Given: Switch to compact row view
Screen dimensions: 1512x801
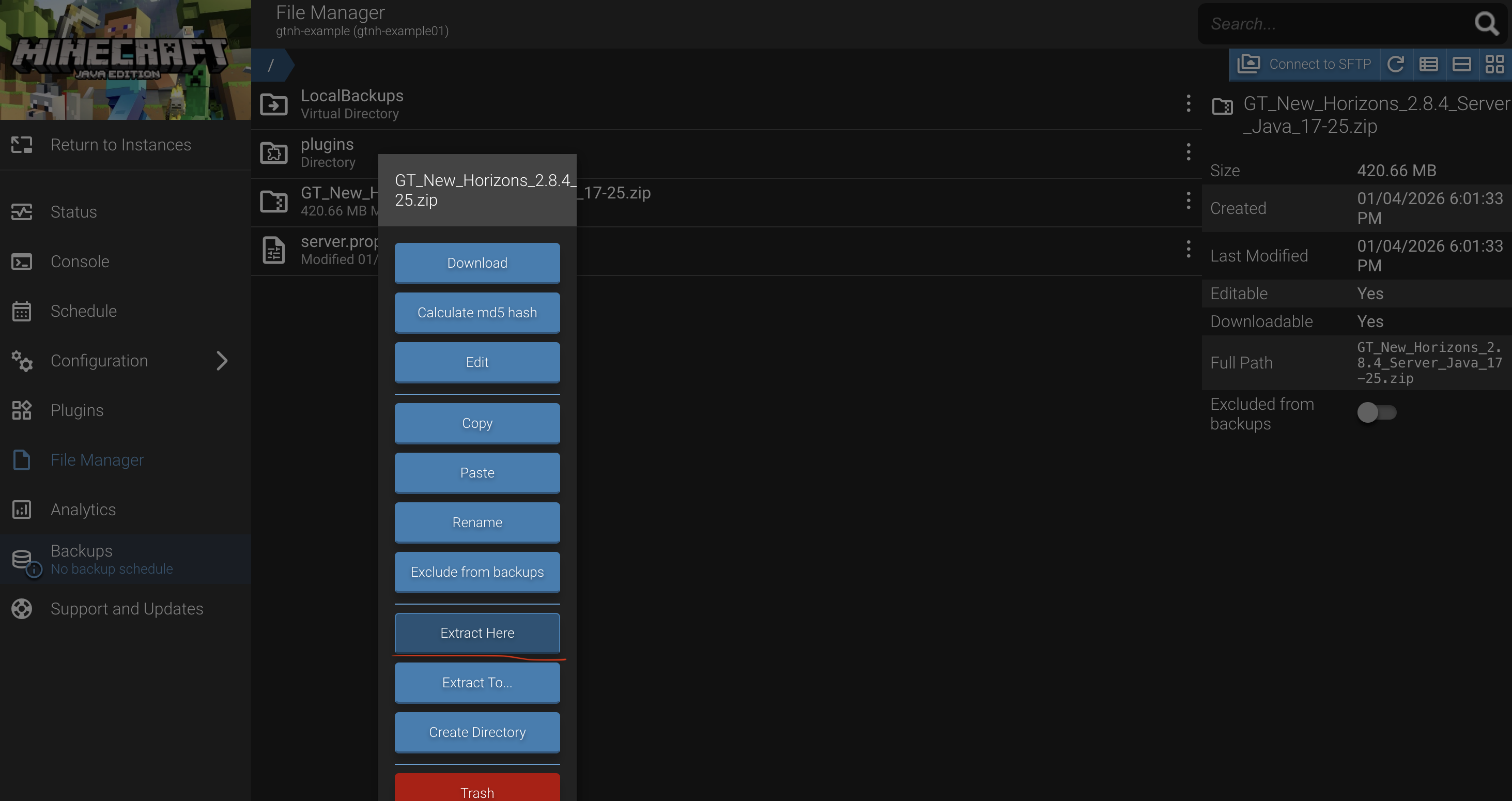Looking at the screenshot, I should (1461, 64).
